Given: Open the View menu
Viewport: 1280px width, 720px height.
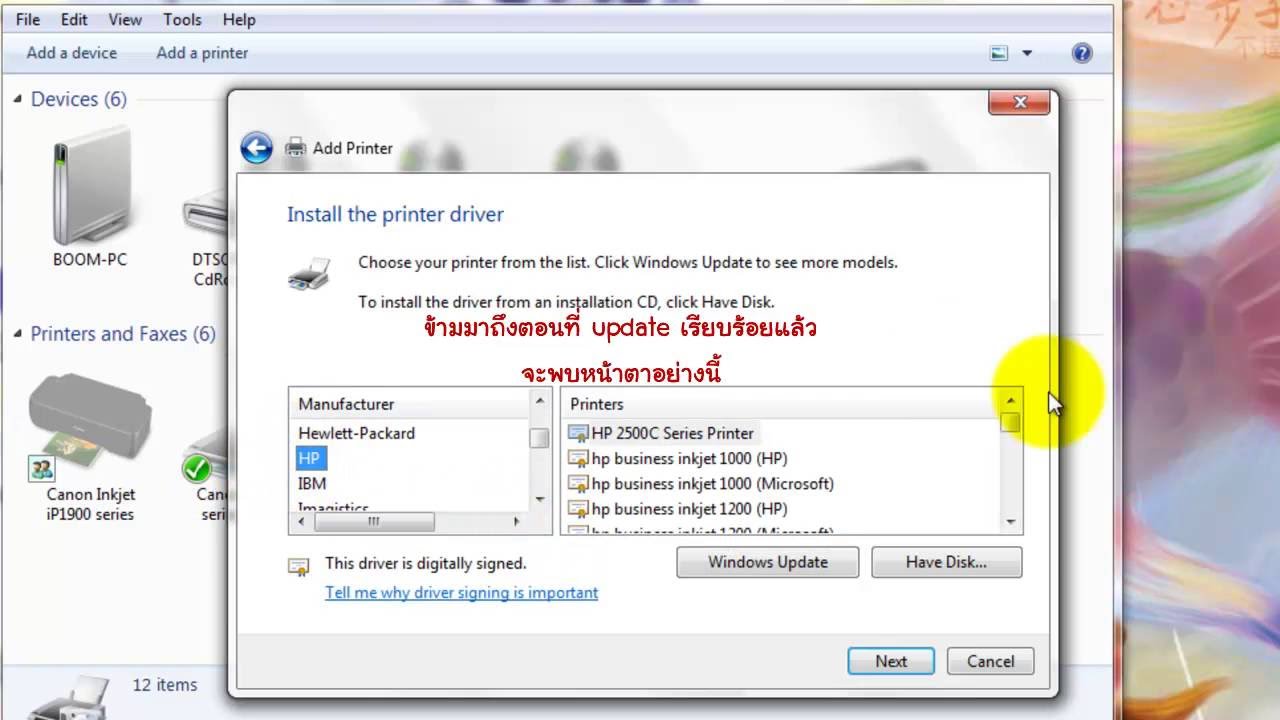Looking at the screenshot, I should tap(125, 19).
